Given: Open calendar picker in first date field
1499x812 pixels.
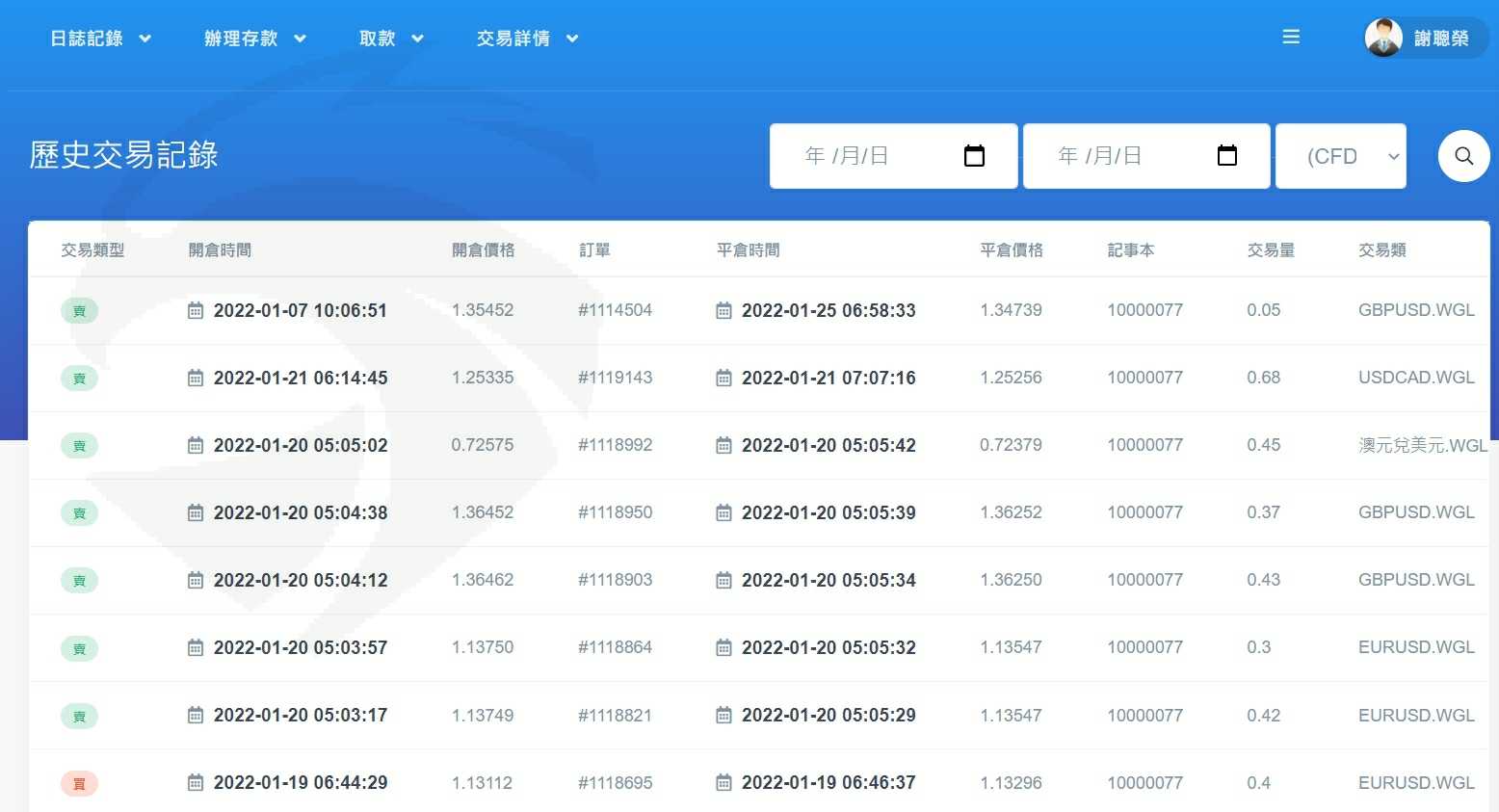Looking at the screenshot, I should point(974,156).
